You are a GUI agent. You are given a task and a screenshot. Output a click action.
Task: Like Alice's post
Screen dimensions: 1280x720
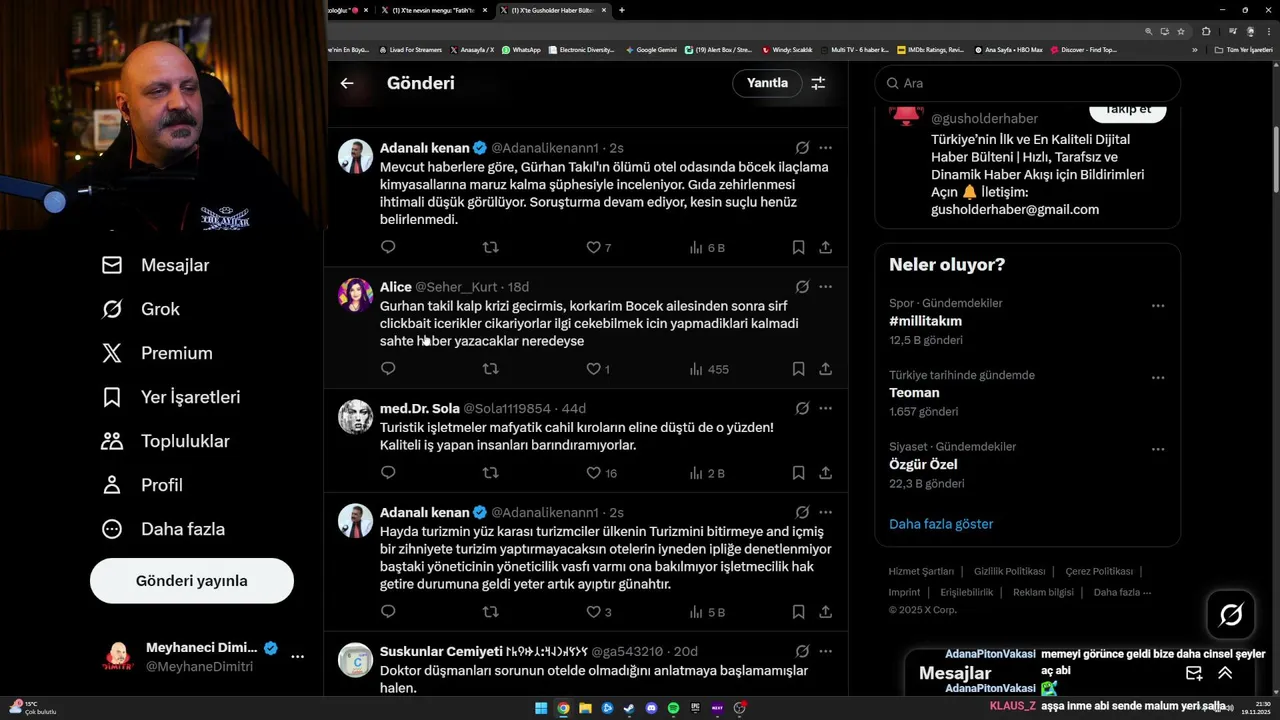[x=598, y=369]
